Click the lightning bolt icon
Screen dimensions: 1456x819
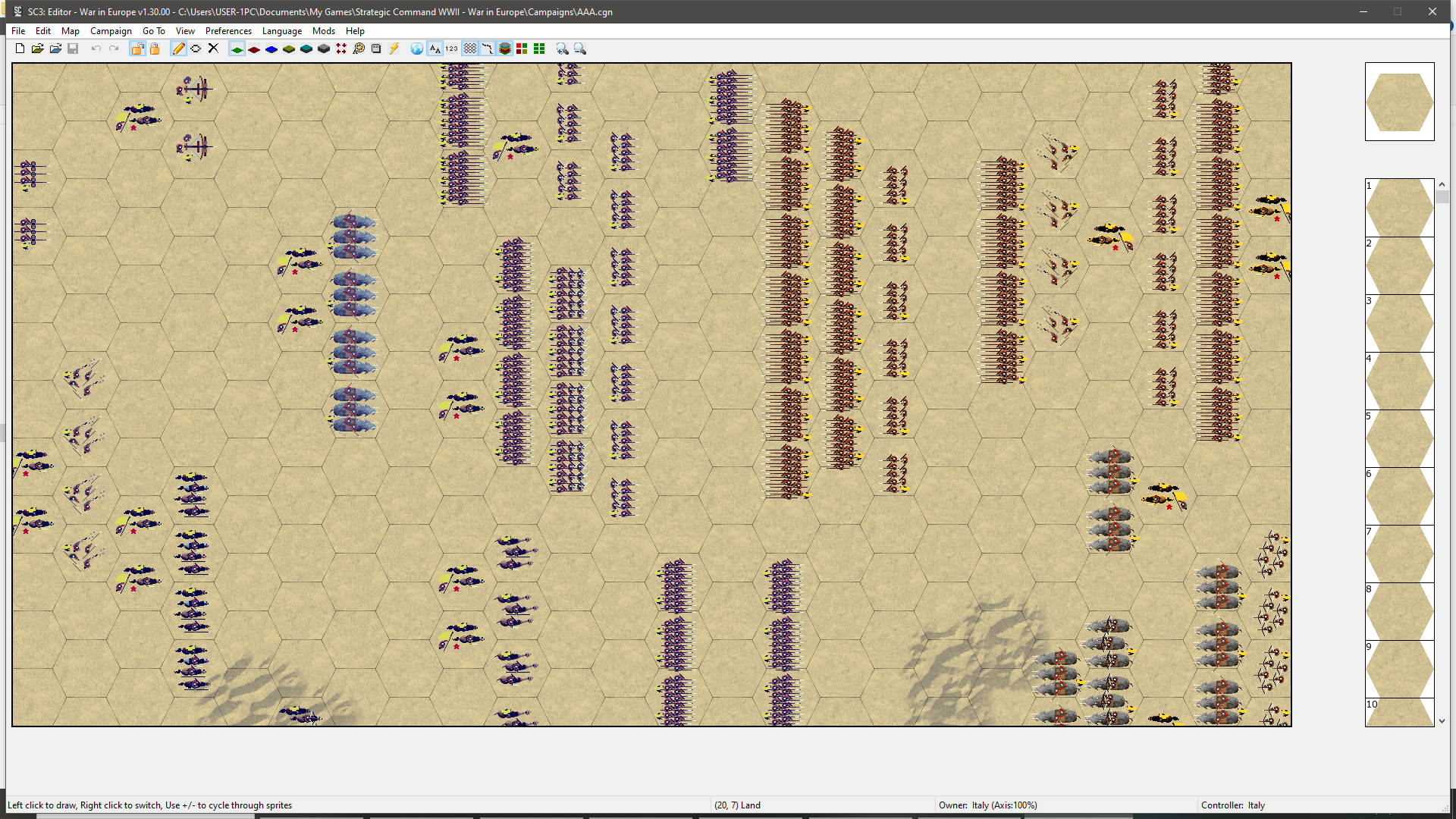click(394, 49)
